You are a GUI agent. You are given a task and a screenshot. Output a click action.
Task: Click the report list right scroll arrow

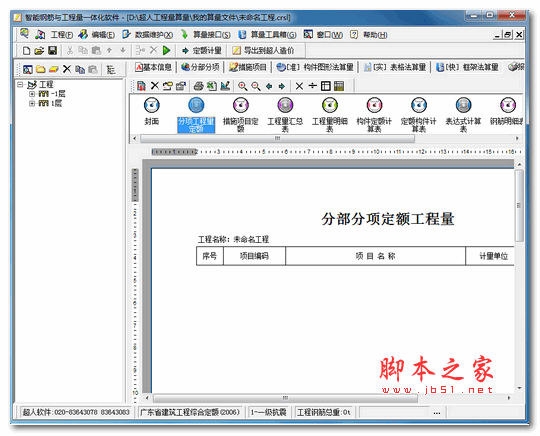(x=517, y=138)
